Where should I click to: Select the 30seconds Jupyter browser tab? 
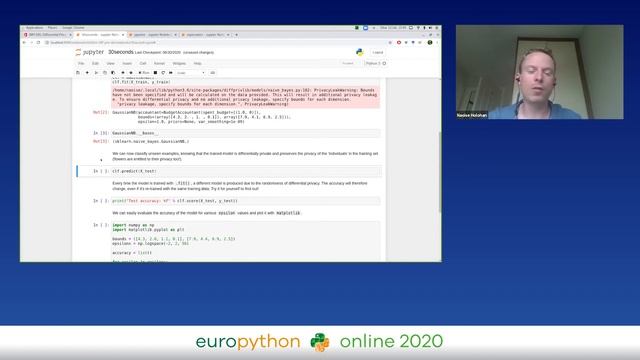coord(100,35)
